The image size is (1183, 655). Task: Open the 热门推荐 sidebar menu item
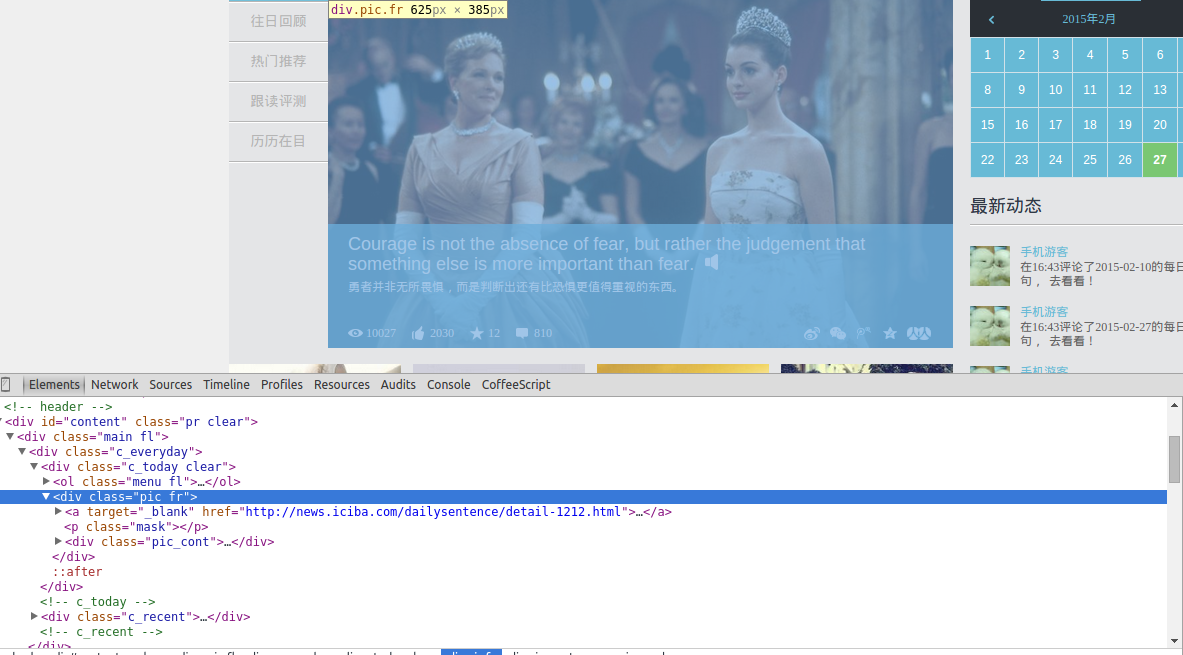278,61
